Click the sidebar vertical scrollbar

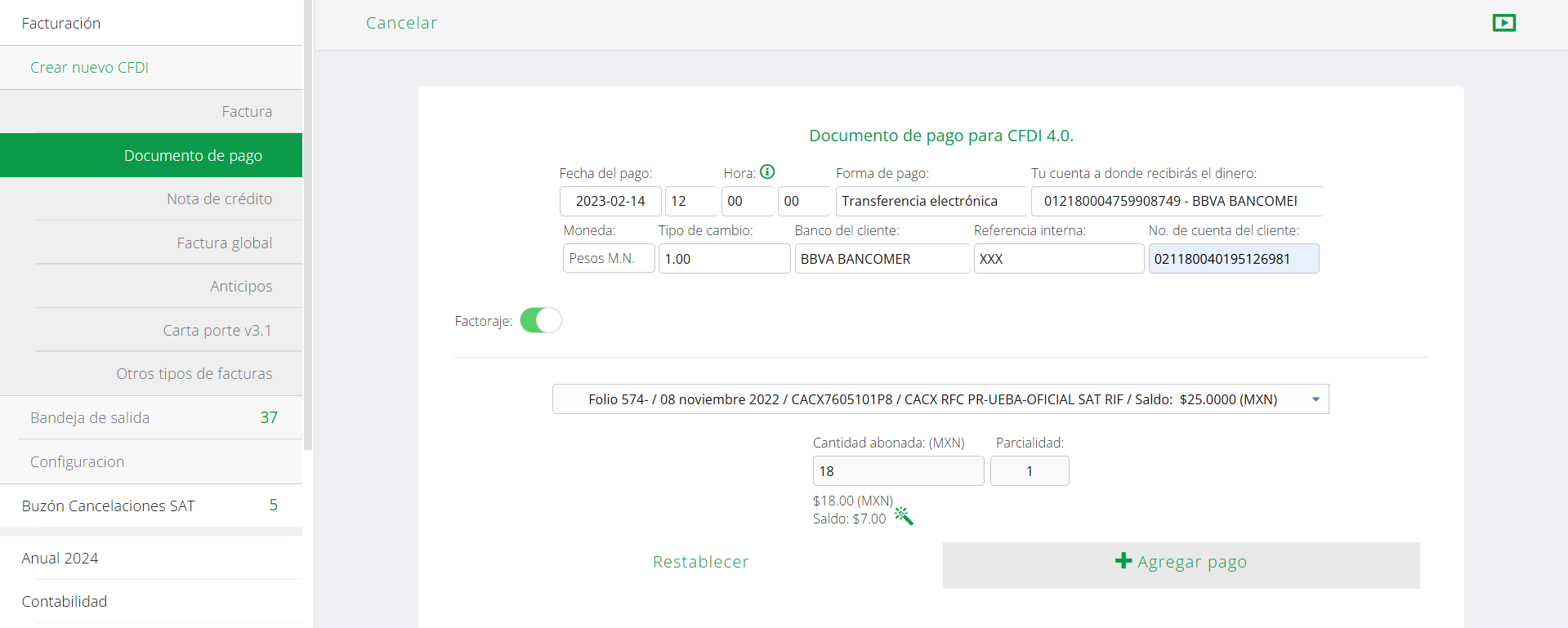coord(308,225)
